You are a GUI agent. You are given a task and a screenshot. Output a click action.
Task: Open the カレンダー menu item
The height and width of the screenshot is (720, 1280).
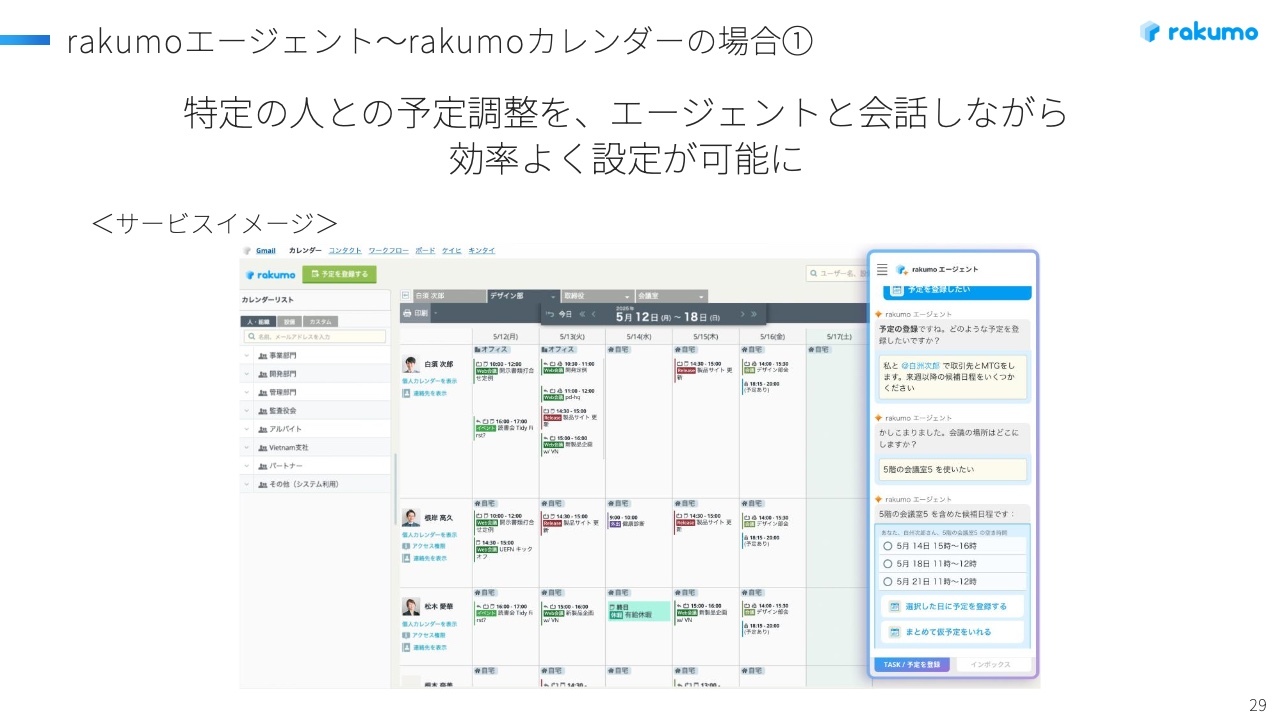point(305,251)
